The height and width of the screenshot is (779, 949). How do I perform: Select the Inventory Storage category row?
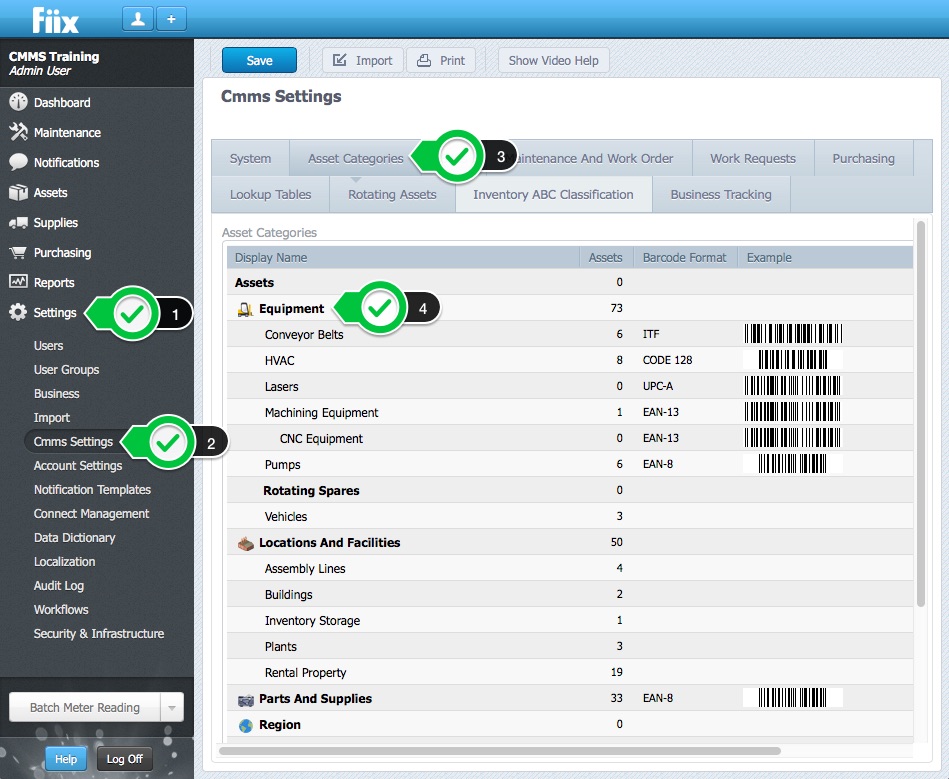pyautogui.click(x=570, y=620)
